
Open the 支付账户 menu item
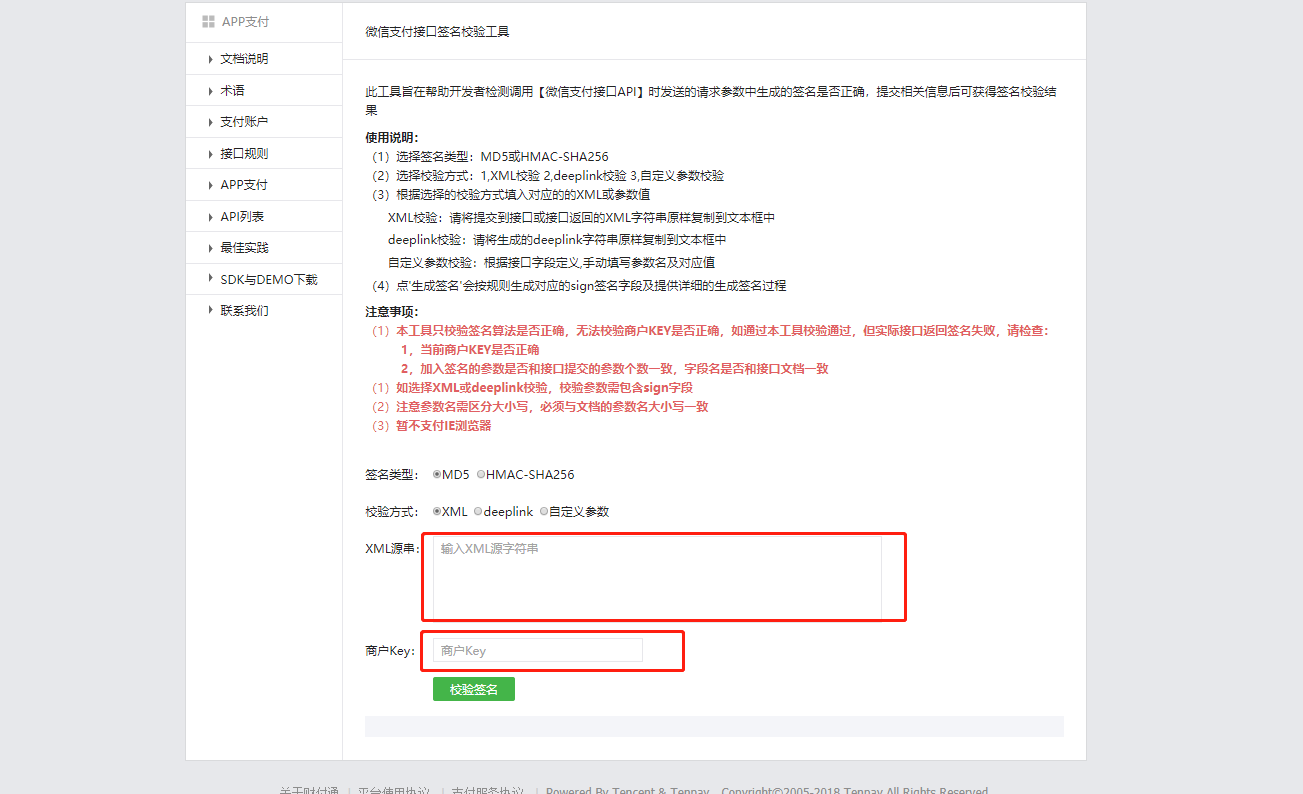pos(244,122)
